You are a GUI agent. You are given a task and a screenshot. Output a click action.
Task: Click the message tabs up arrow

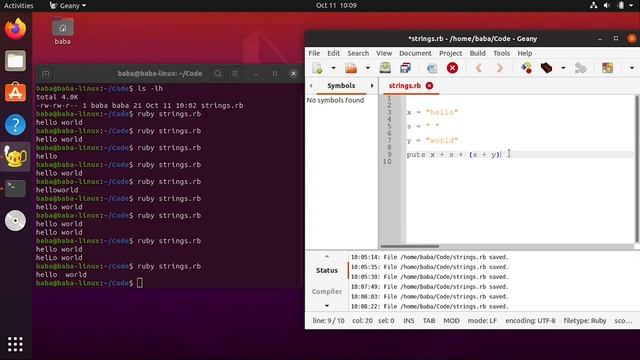tap(327, 256)
